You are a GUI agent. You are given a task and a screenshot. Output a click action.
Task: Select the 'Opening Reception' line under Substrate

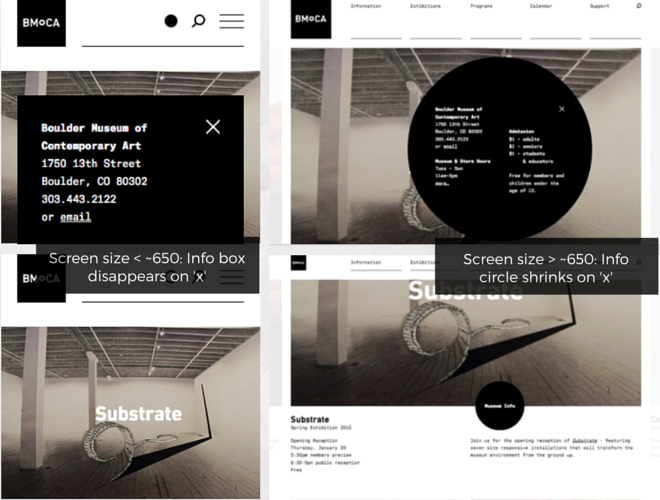coord(314,441)
